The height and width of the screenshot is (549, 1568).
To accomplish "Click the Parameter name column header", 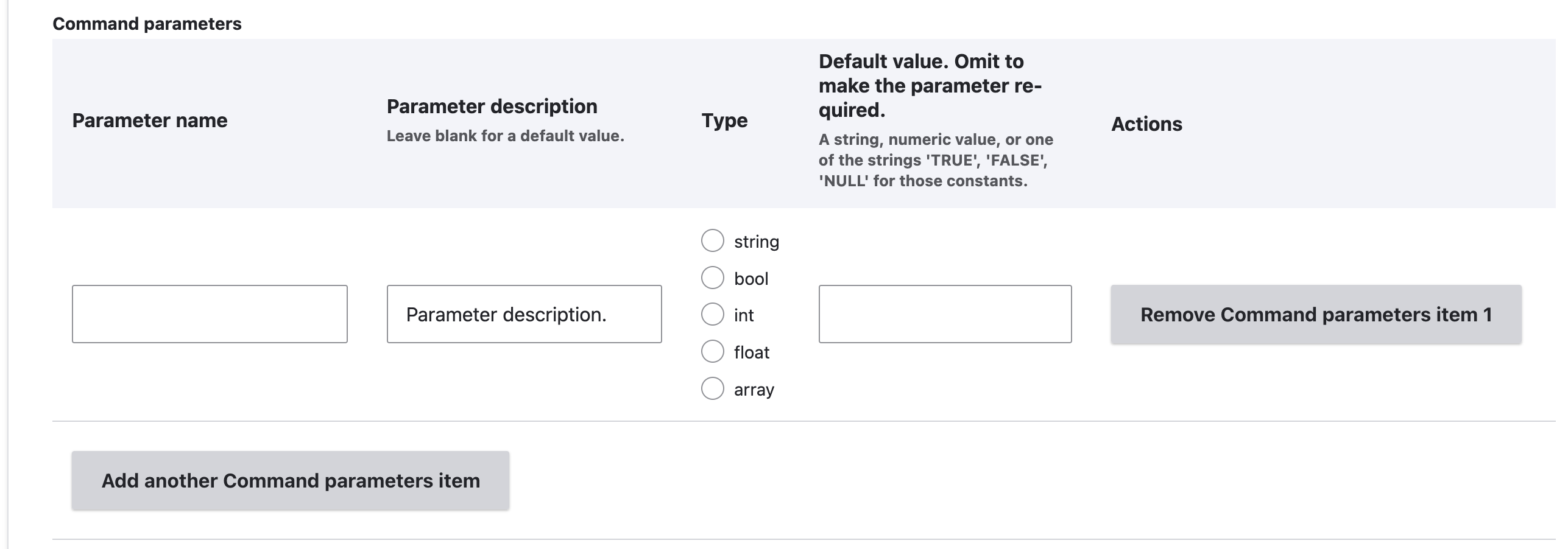I will pos(150,121).
